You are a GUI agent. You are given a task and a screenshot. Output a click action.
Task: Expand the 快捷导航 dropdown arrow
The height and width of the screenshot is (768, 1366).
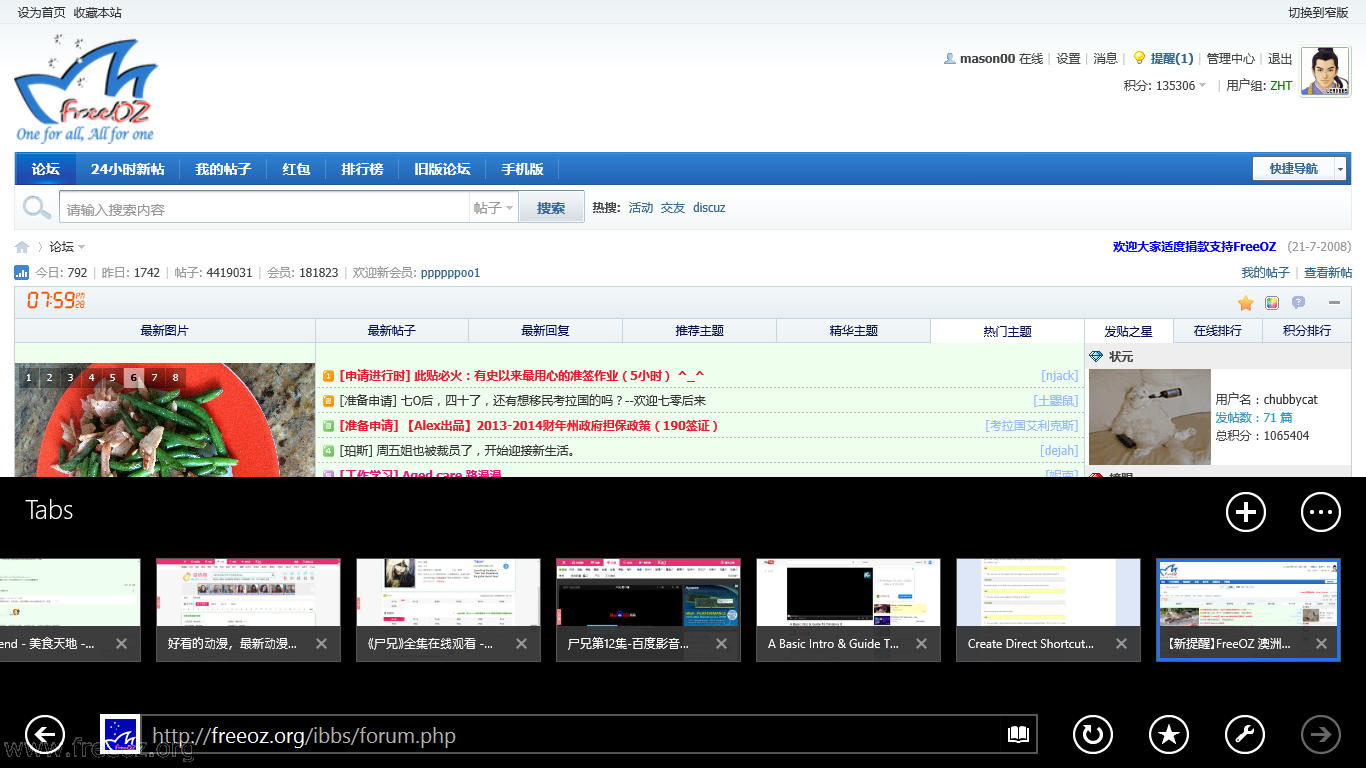1340,169
